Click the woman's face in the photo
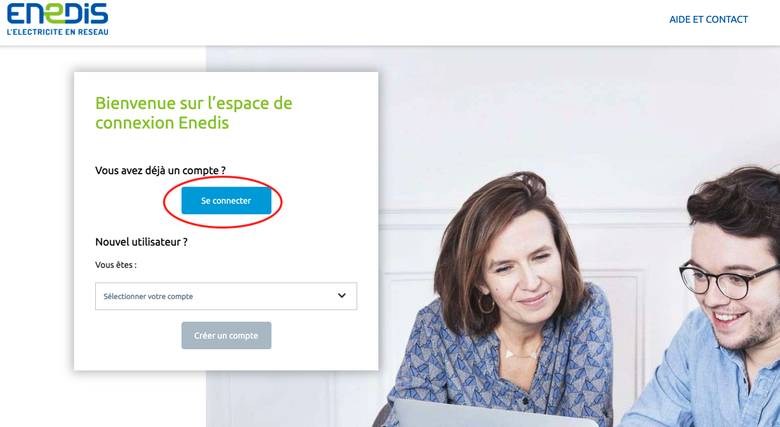The image size is (780, 427). pyautogui.click(x=521, y=269)
